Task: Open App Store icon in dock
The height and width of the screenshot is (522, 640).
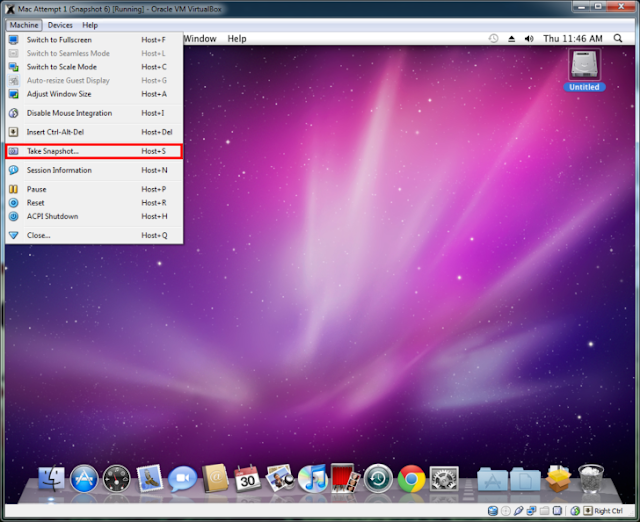Action: coord(84,479)
